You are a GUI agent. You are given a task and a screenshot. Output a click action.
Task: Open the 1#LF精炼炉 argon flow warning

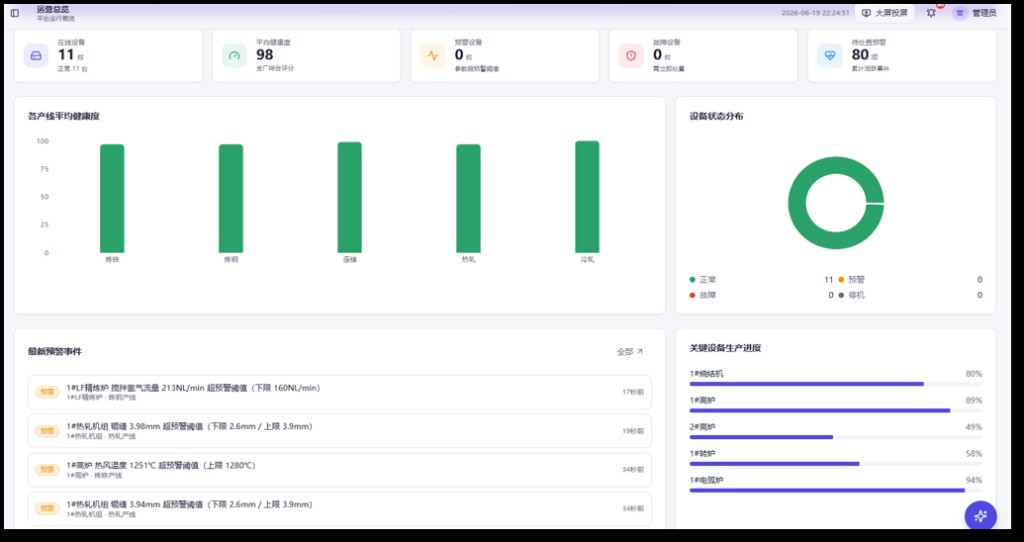tap(340, 392)
